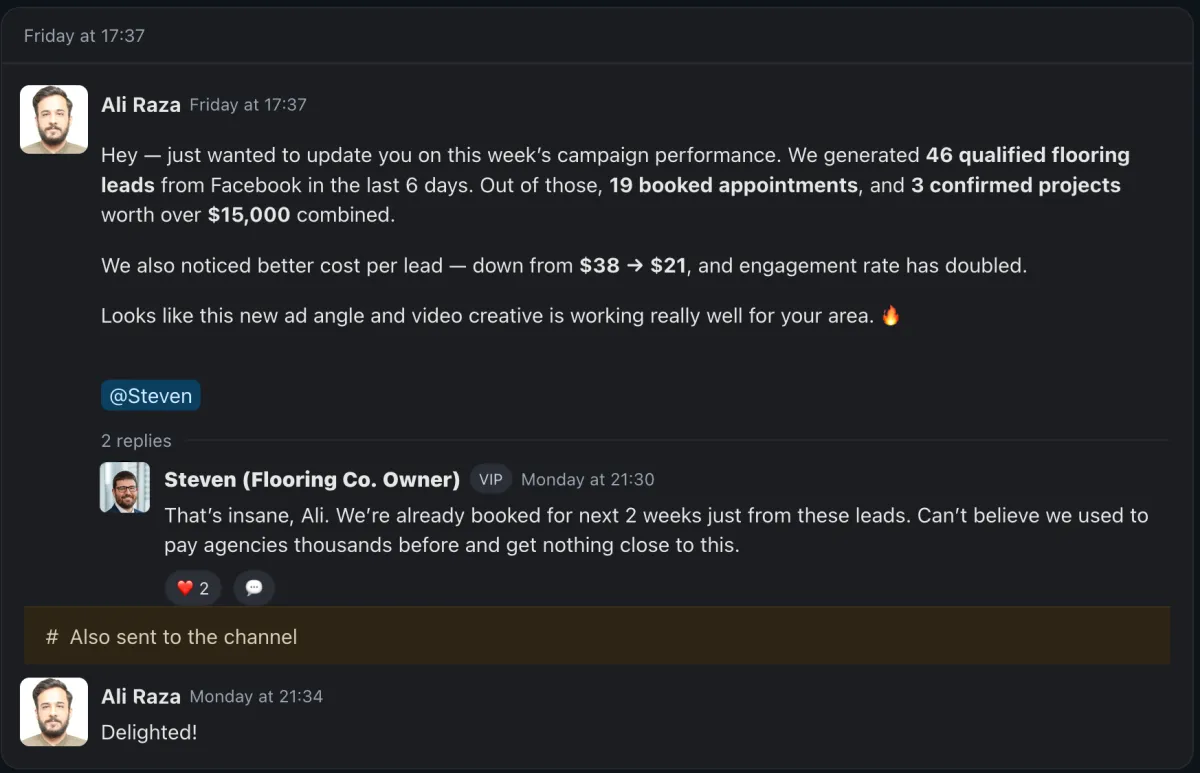Click the Monday at 21:30 reply timestamp
The image size is (1200, 773).
(x=587, y=479)
